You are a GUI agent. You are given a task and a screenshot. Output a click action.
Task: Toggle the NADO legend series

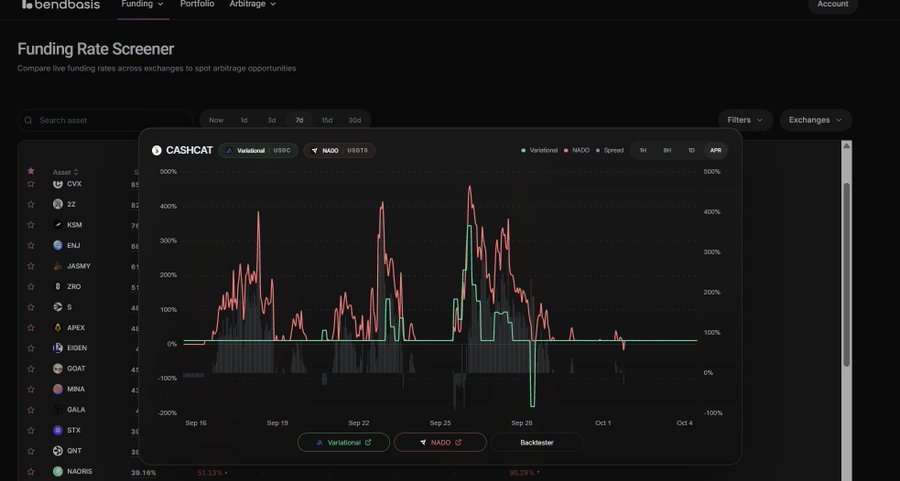click(x=577, y=150)
